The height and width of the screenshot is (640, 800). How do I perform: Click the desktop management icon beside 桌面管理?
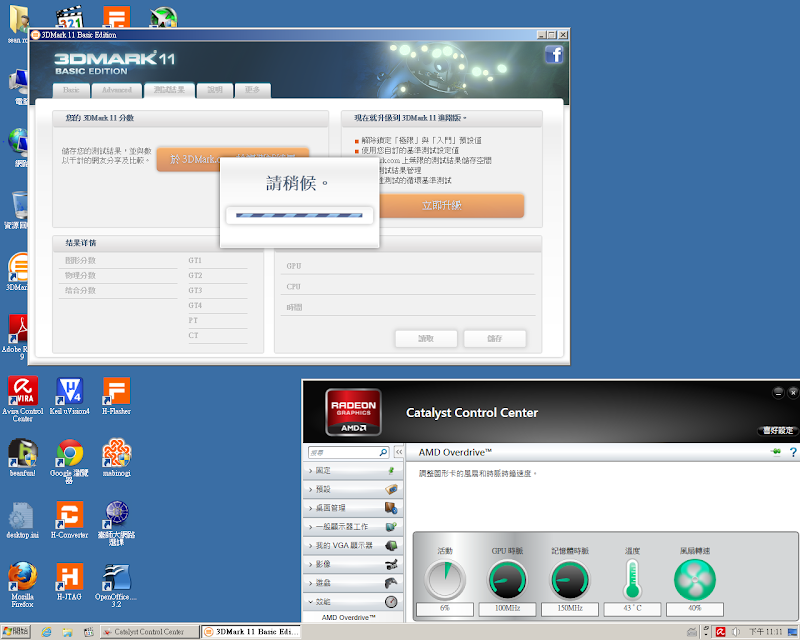tap(391, 508)
